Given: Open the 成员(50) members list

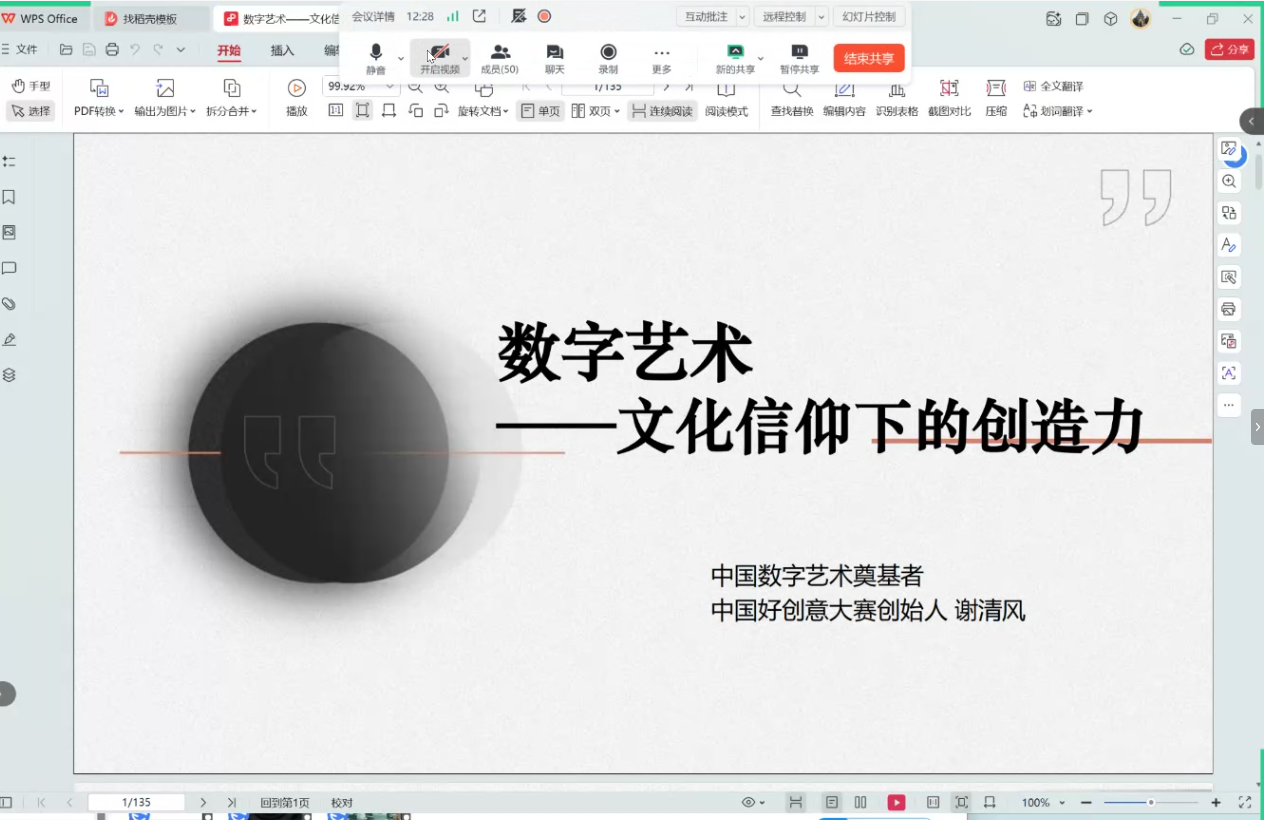Looking at the screenshot, I should click(x=500, y=59).
